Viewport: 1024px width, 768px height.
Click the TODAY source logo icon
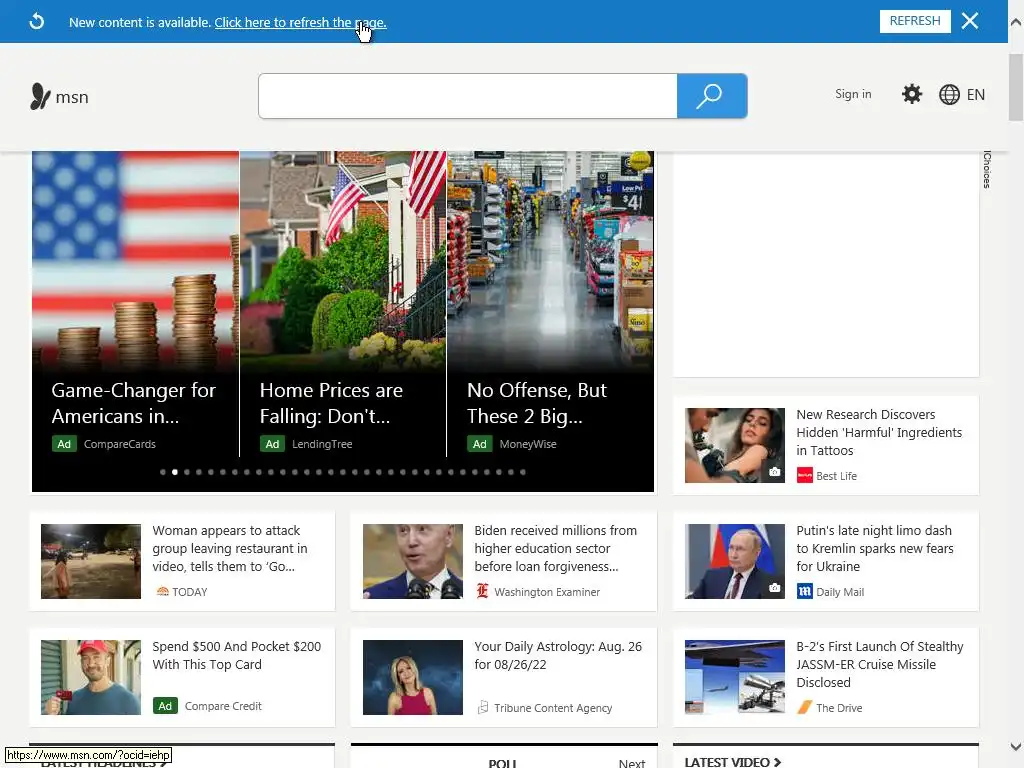tap(163, 592)
